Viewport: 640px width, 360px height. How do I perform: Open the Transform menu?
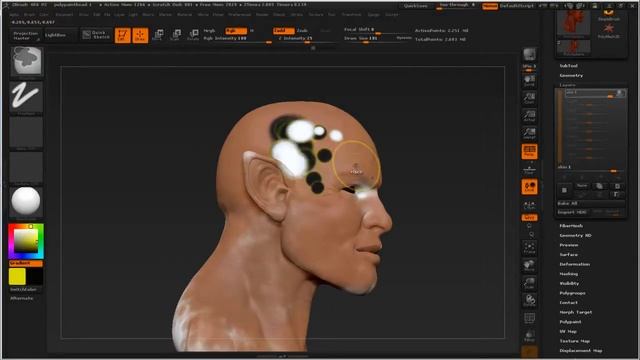351,14
